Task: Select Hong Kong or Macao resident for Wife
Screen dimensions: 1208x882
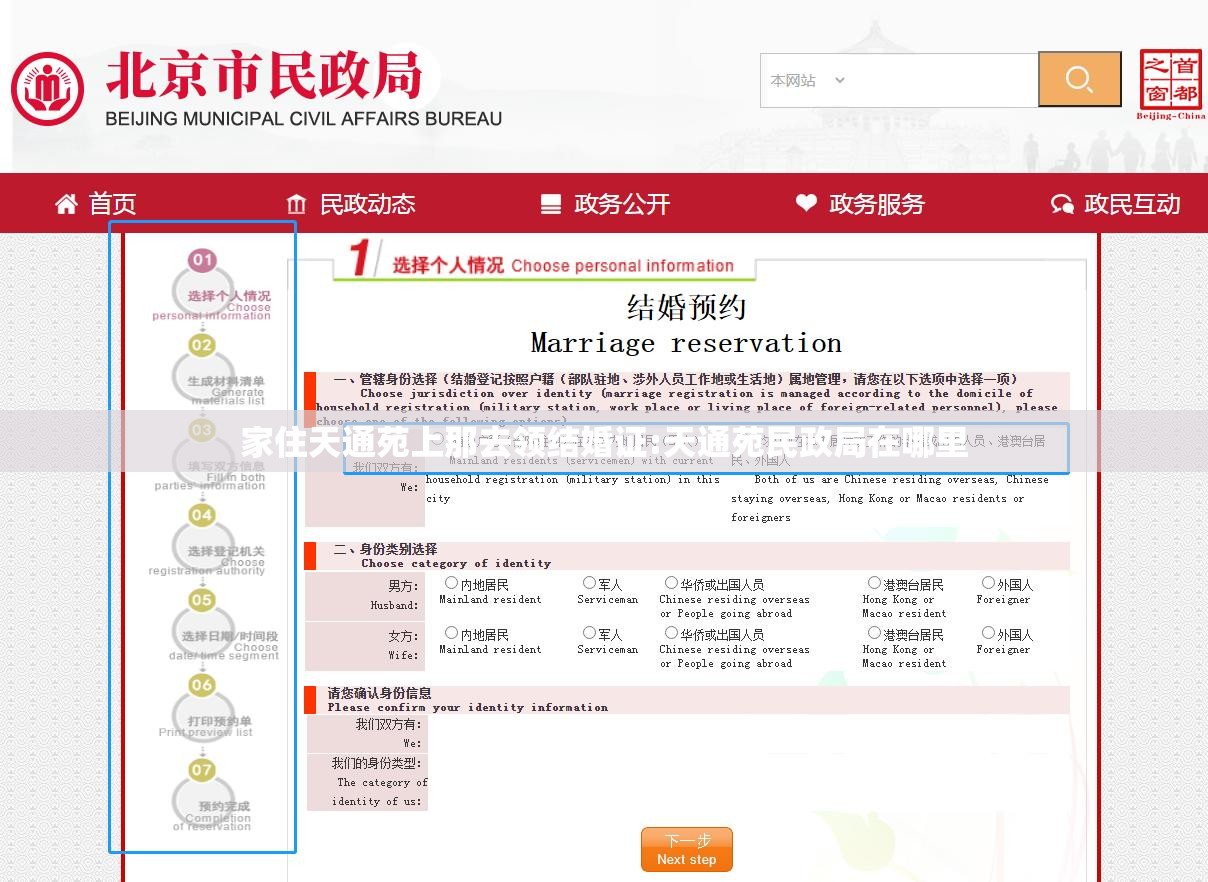Action: 874,633
